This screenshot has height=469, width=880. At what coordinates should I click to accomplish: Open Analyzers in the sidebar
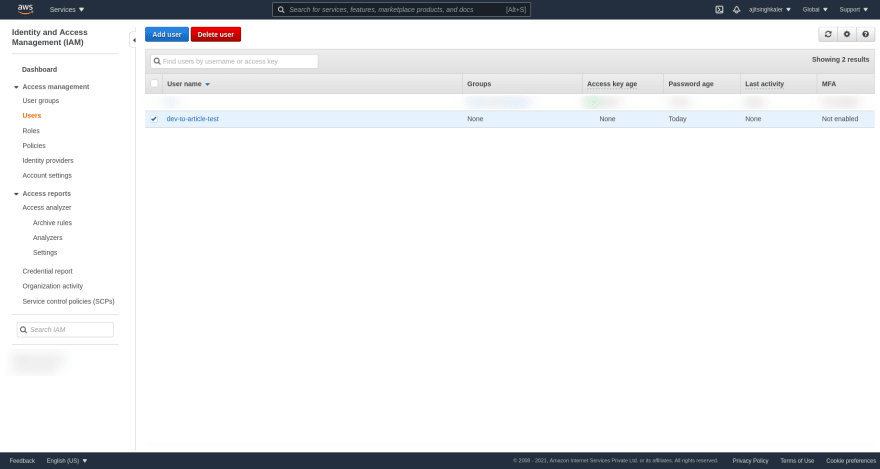coord(48,238)
